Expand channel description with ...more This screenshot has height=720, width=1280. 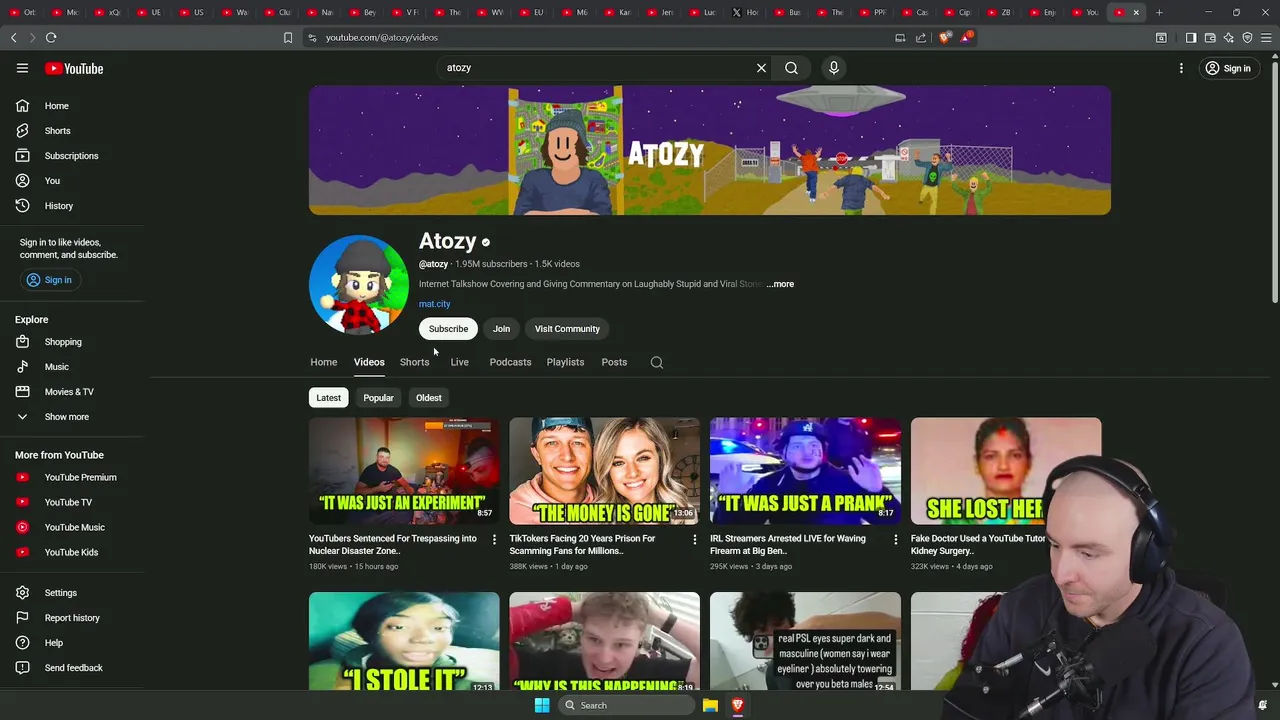[780, 284]
